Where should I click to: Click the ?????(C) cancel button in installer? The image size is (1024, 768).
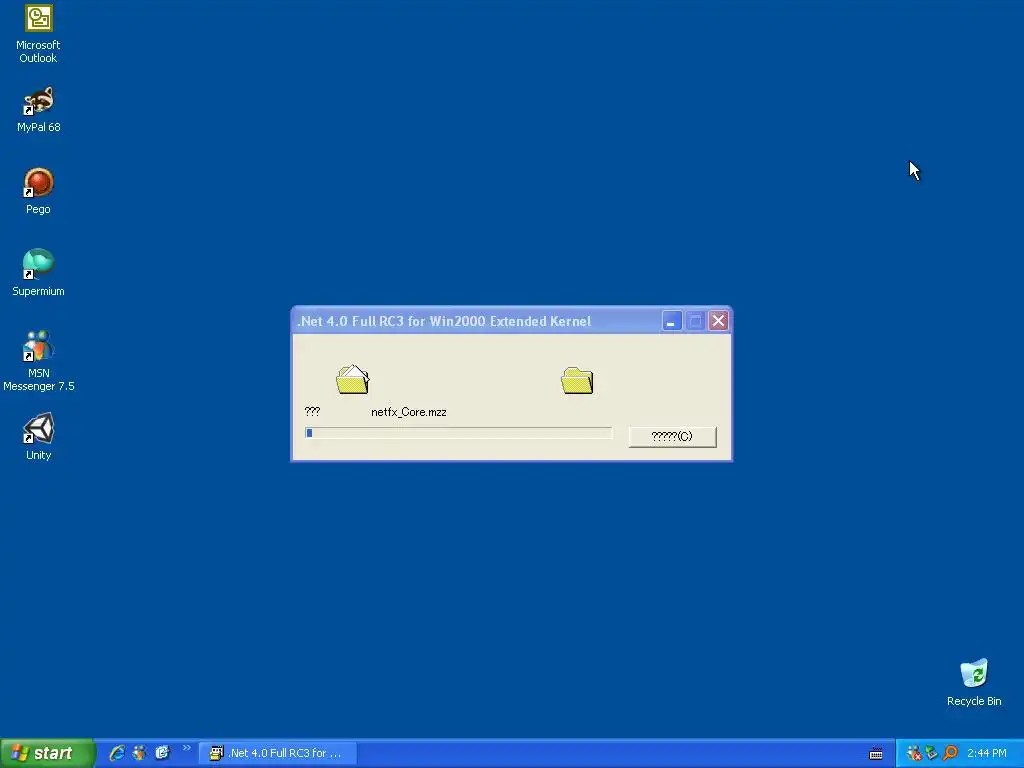point(672,436)
